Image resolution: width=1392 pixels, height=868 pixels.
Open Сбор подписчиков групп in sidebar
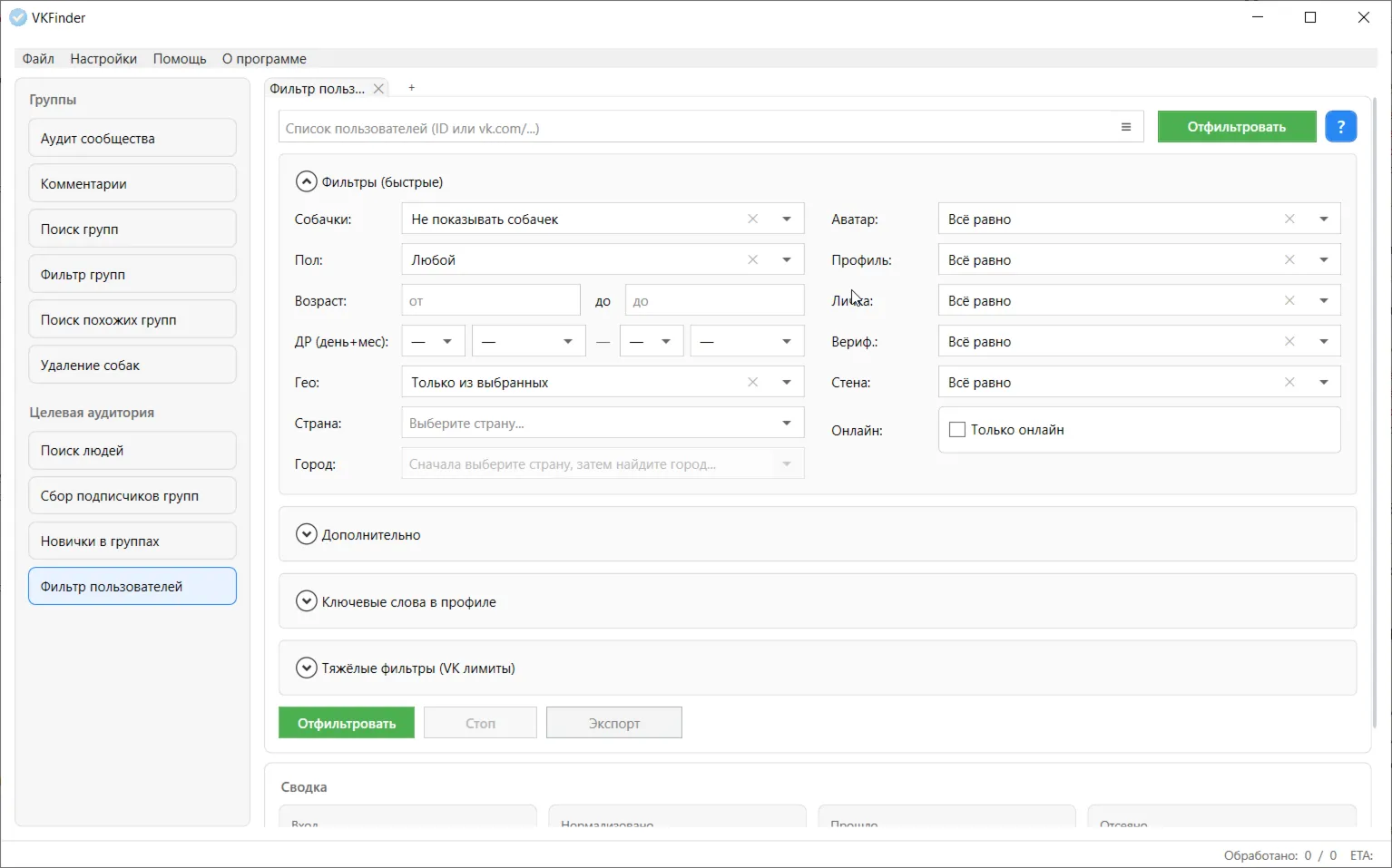click(x=132, y=496)
